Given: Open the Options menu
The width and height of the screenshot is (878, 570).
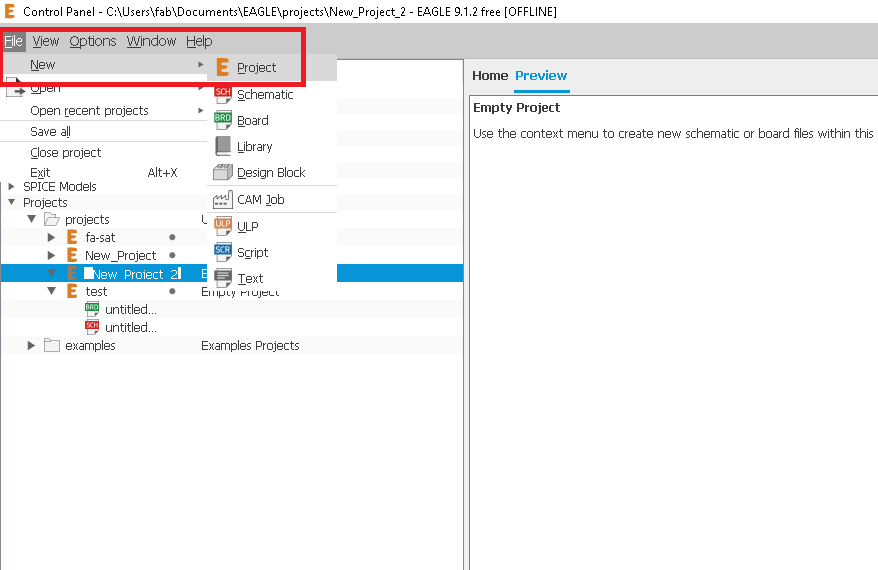Looking at the screenshot, I should click(x=93, y=41).
